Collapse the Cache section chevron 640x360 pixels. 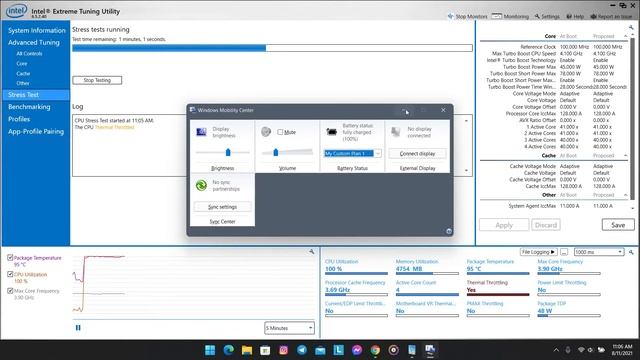(x=625, y=156)
